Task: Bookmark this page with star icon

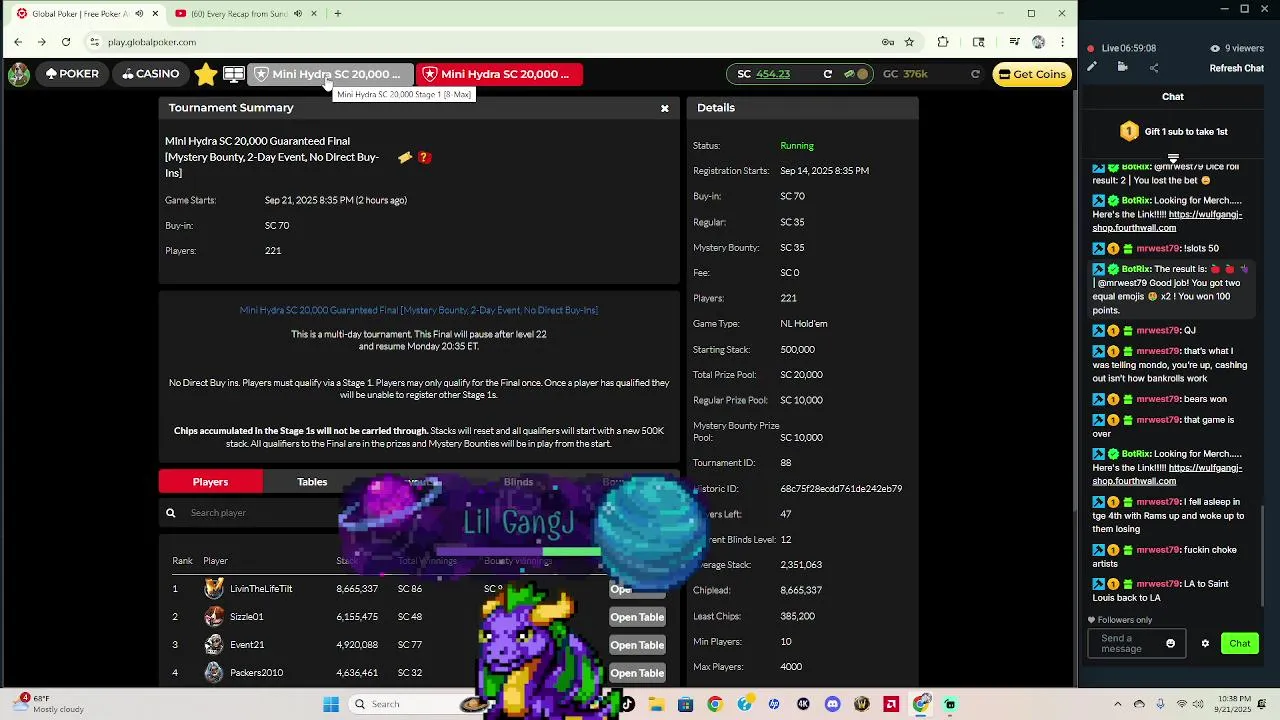Action: pyautogui.click(x=909, y=42)
